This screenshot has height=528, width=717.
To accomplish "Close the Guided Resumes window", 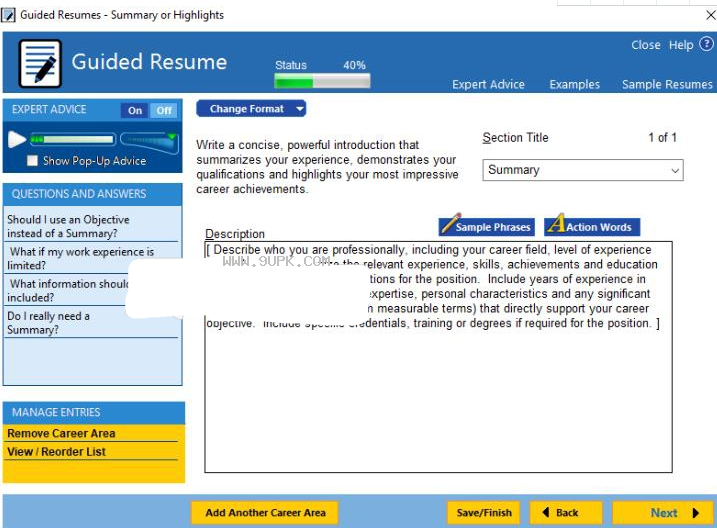I will [x=710, y=15].
